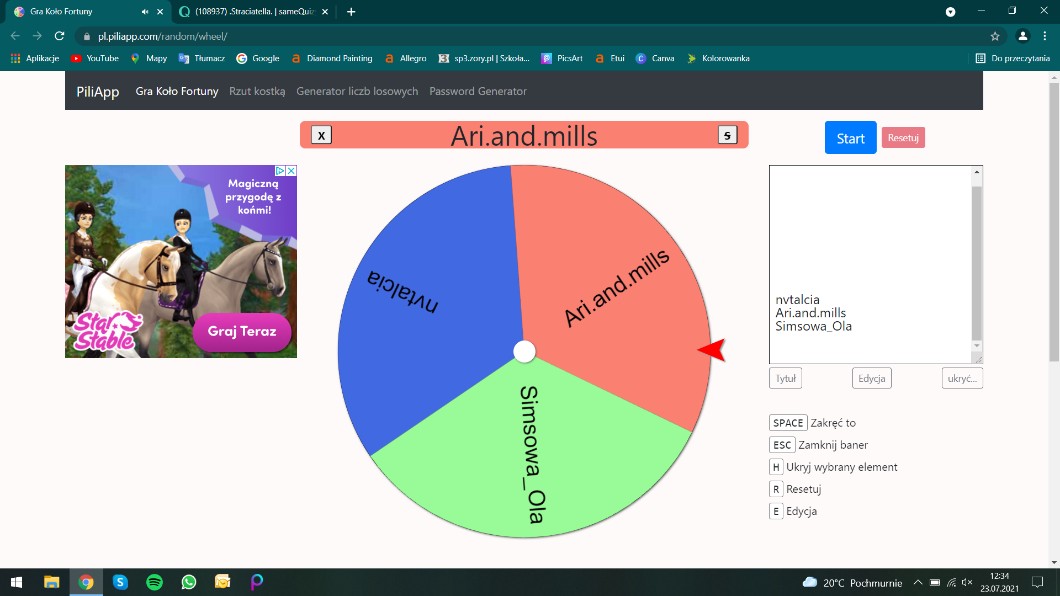Open the Chrome three-dot menu
Image resolution: width=1060 pixels, height=596 pixels.
(1045, 36)
